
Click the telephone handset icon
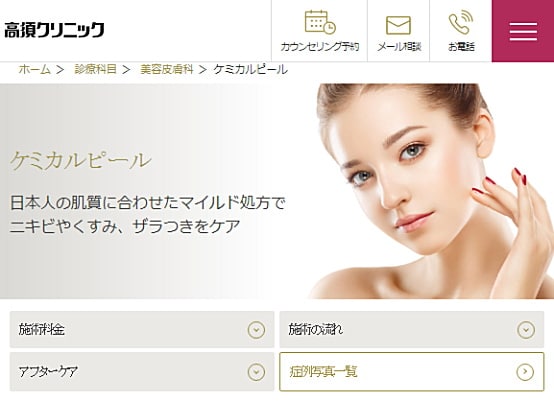coord(461,23)
